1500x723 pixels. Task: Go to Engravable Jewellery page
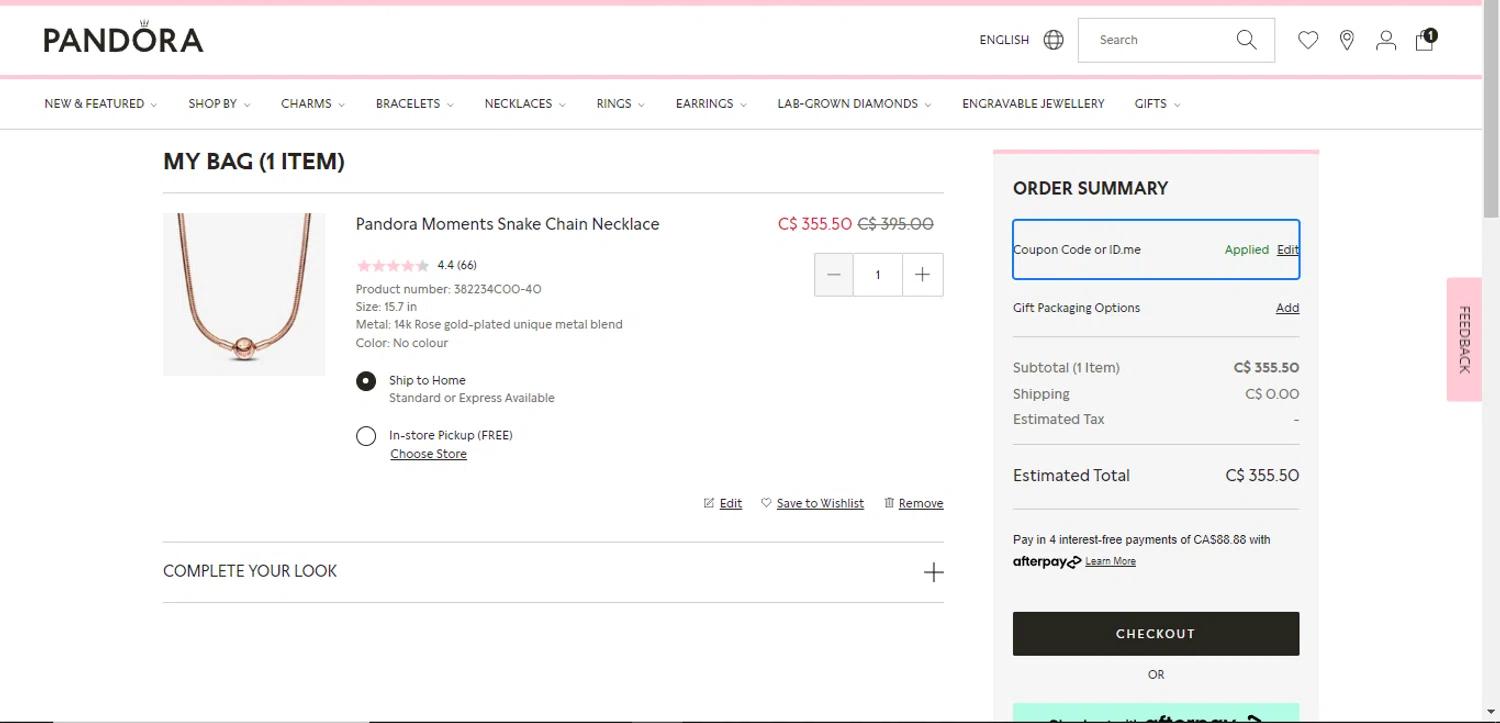1033,104
